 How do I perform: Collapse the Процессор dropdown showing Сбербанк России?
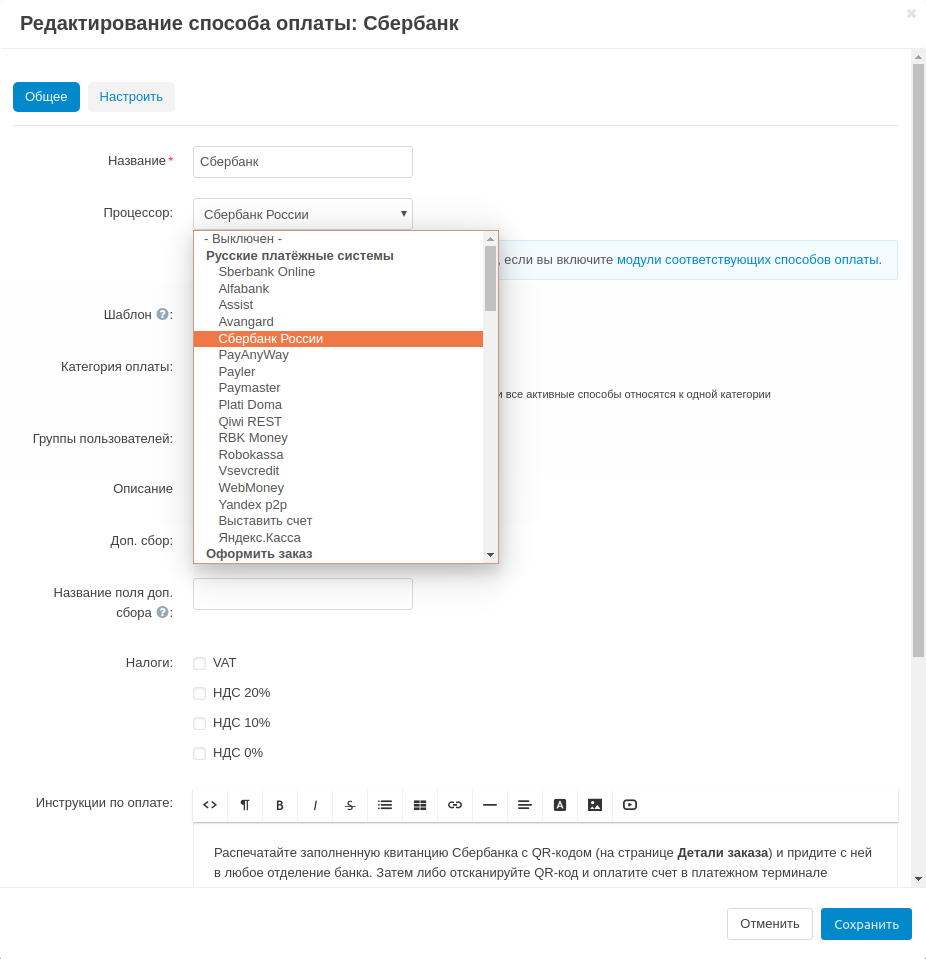[302, 214]
